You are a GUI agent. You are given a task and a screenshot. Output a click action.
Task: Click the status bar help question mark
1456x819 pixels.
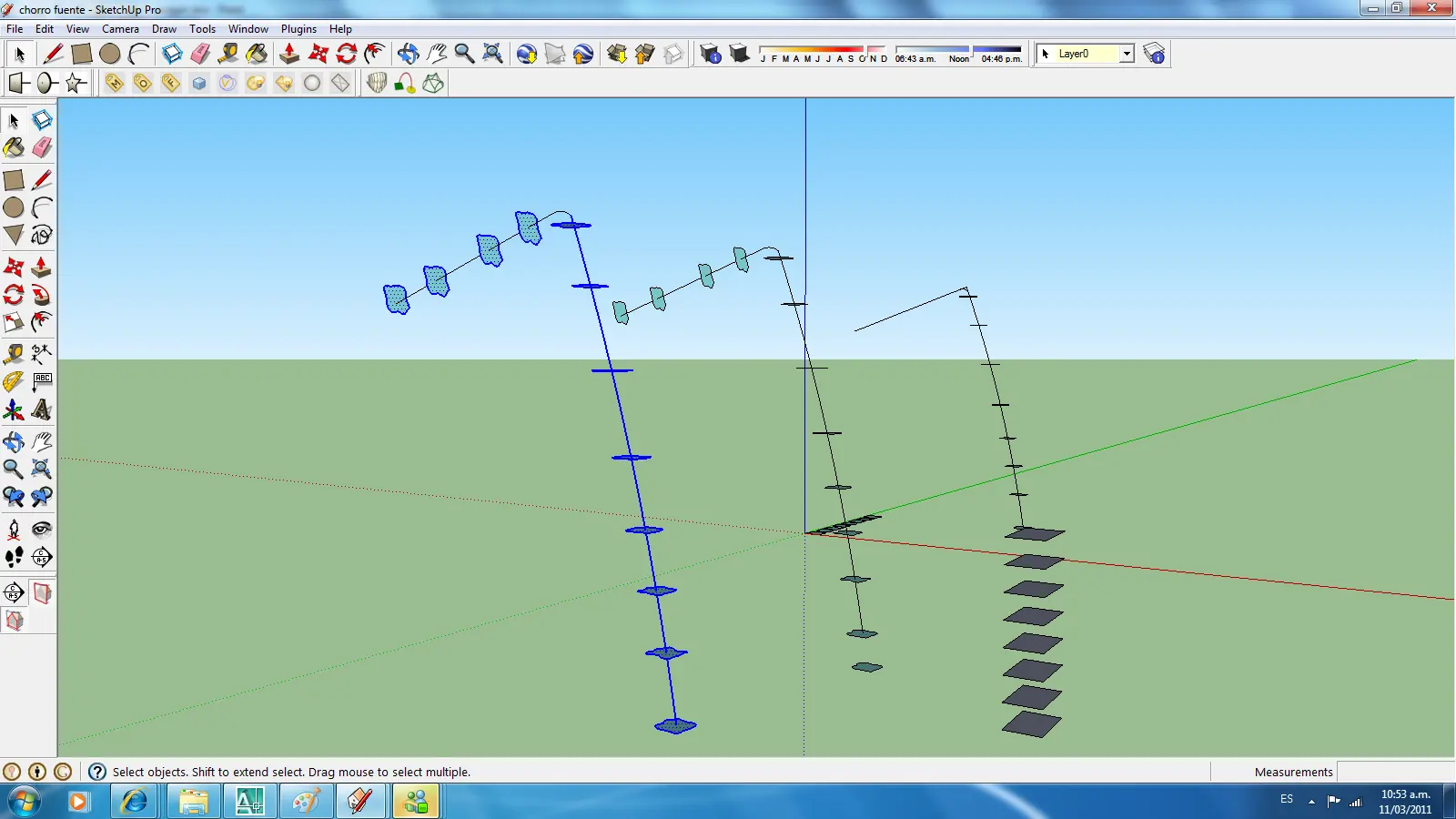click(x=97, y=772)
